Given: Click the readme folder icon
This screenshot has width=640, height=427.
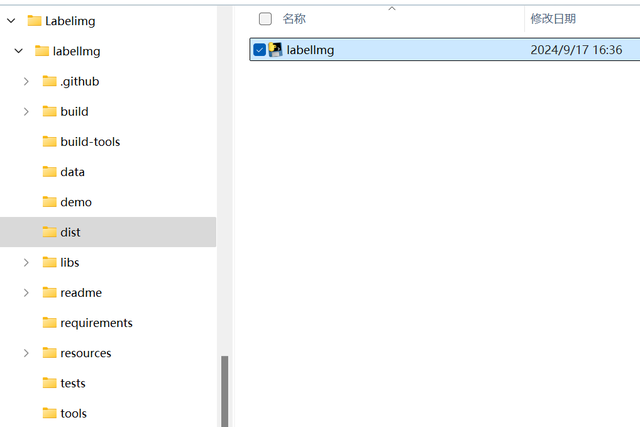Looking at the screenshot, I should (x=49, y=292).
